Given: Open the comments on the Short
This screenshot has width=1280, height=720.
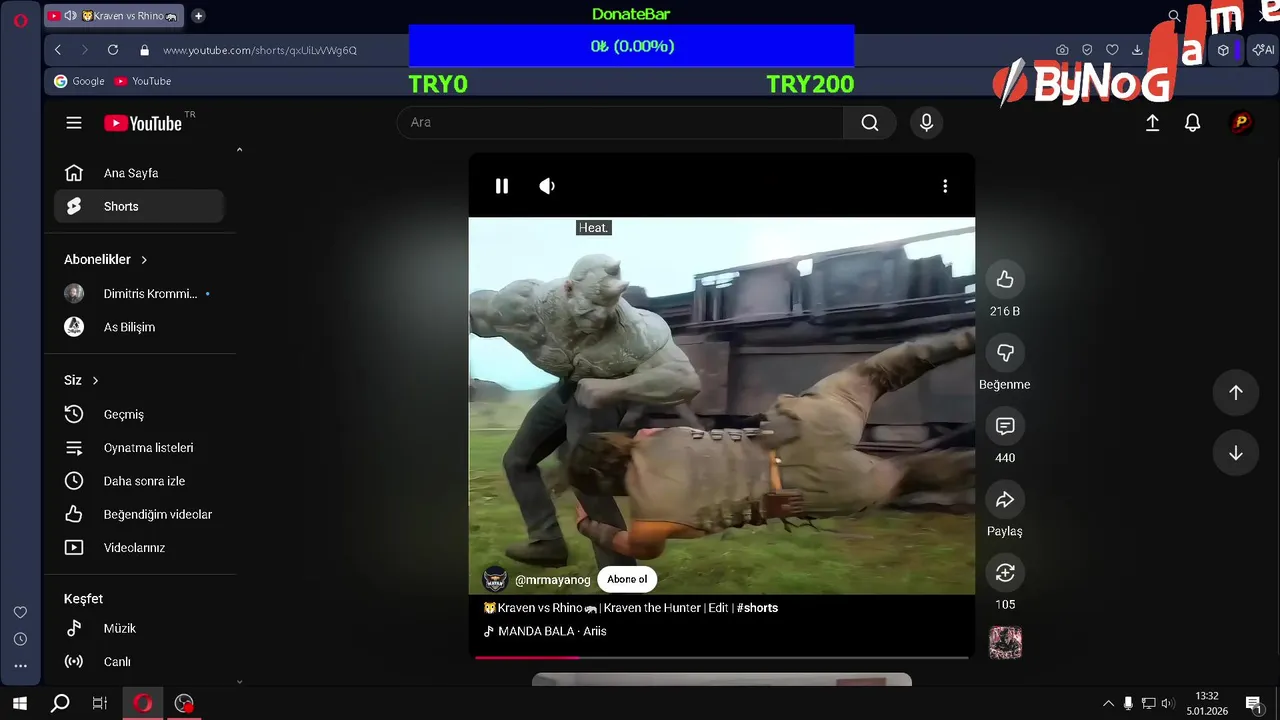Looking at the screenshot, I should 1005,426.
